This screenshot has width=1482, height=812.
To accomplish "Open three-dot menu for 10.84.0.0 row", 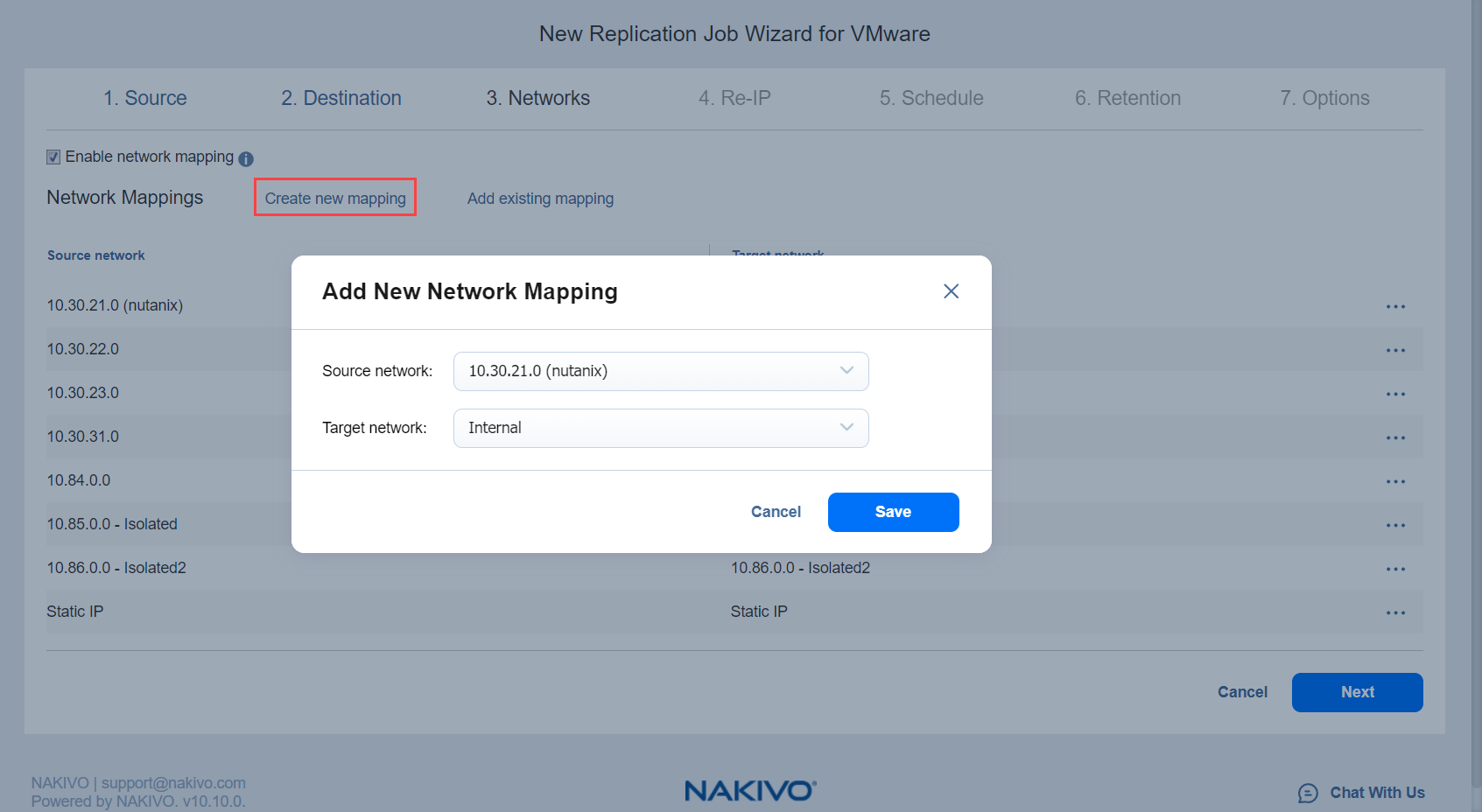I will click(x=1395, y=481).
